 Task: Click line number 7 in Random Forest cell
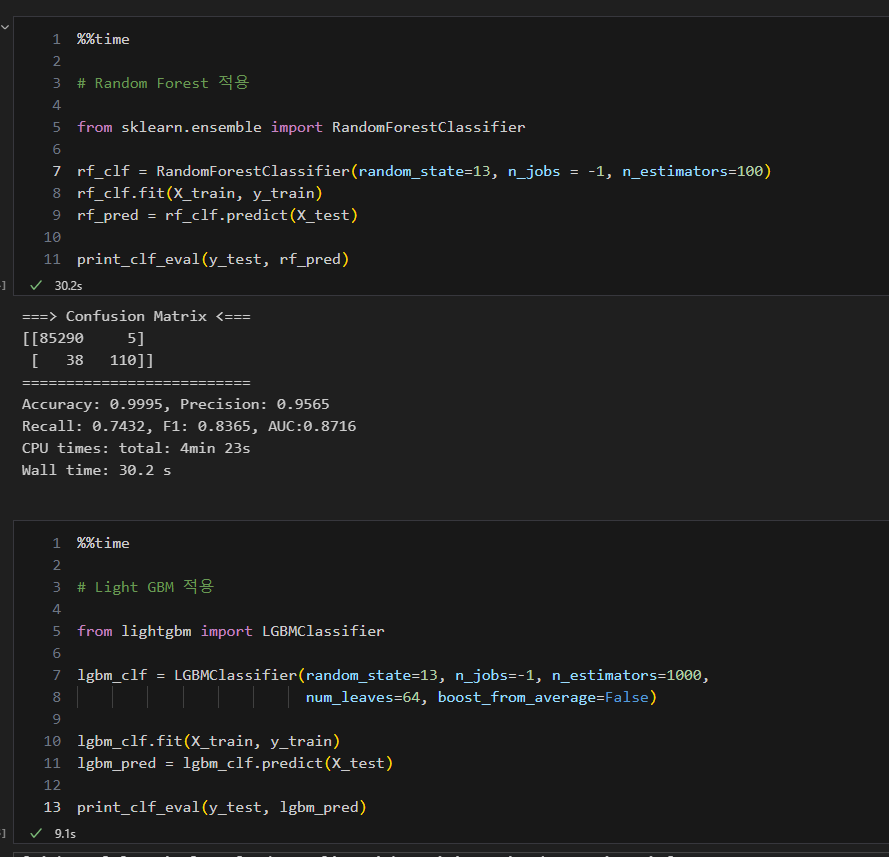[x=56, y=171]
